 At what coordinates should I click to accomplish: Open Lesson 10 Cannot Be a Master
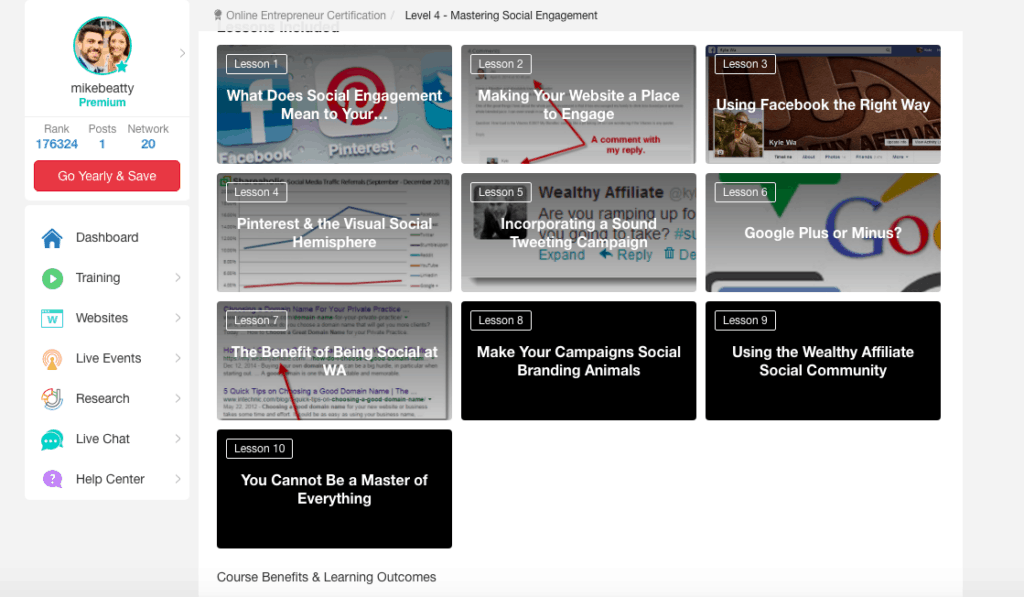click(334, 489)
